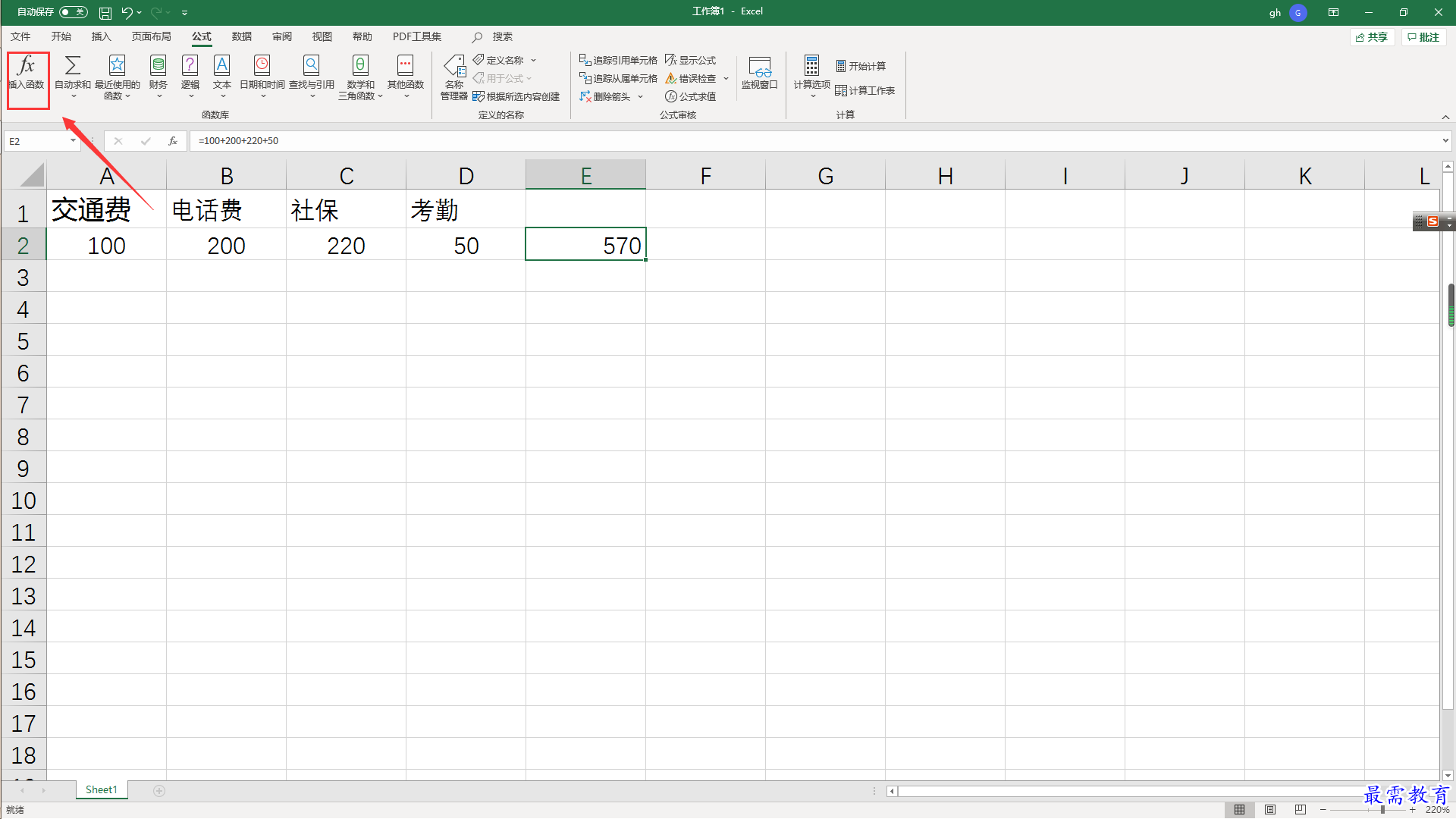Click the Undo arrow icon
This screenshot has height=819, width=1456.
[127, 12]
